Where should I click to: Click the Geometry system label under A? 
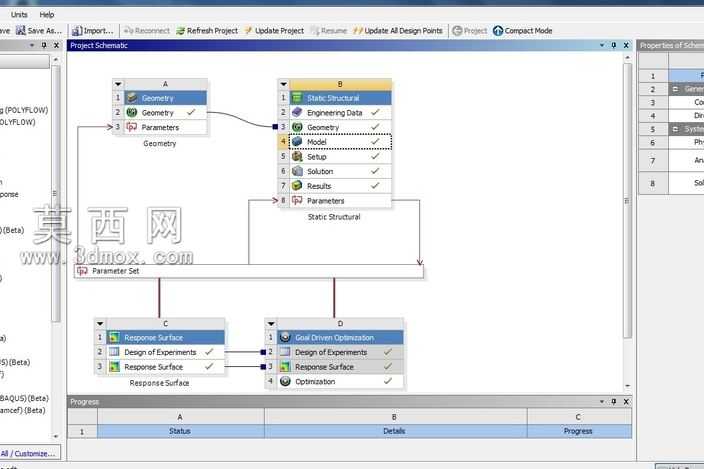[x=160, y=144]
